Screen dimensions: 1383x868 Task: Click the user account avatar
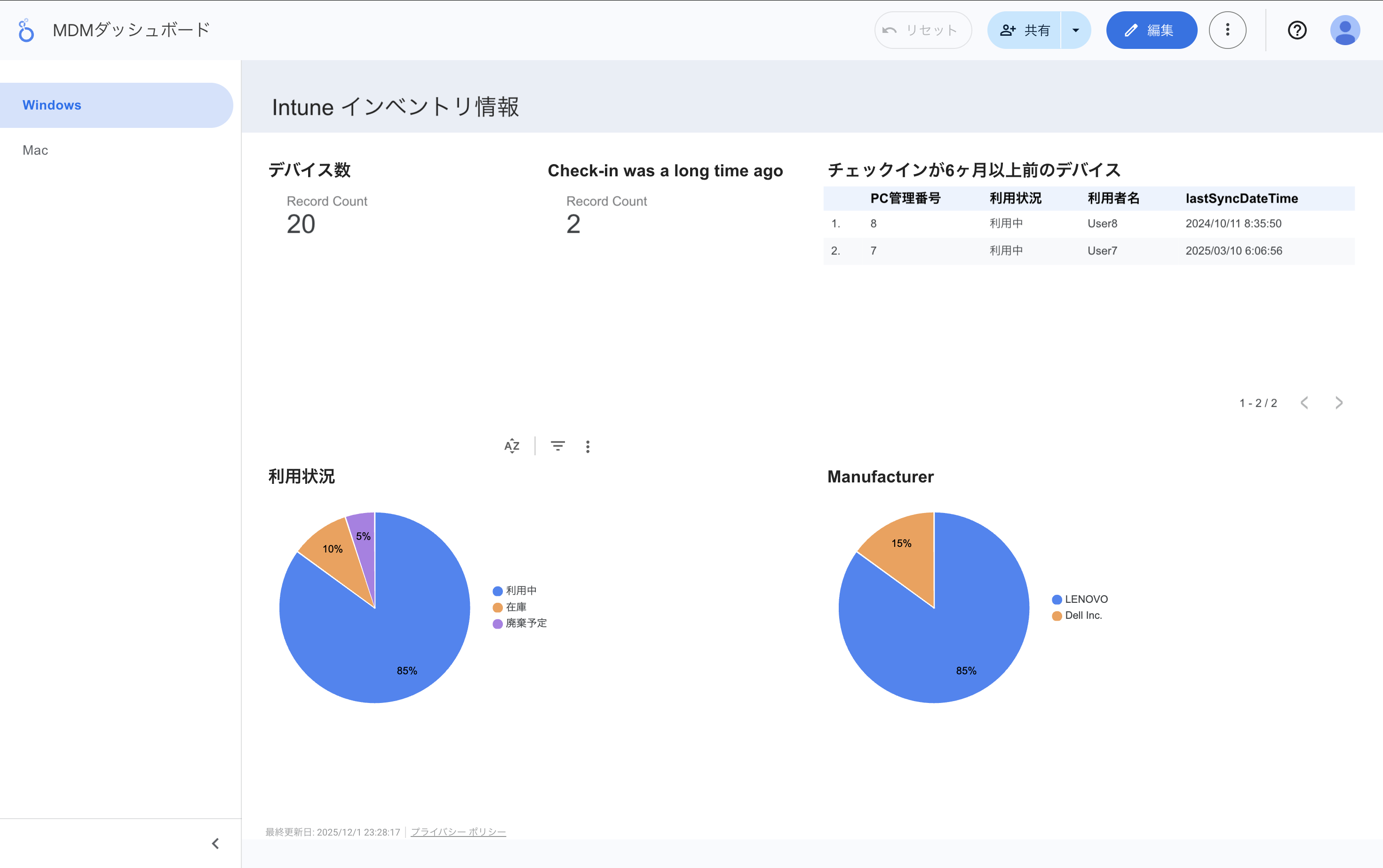1344,31
